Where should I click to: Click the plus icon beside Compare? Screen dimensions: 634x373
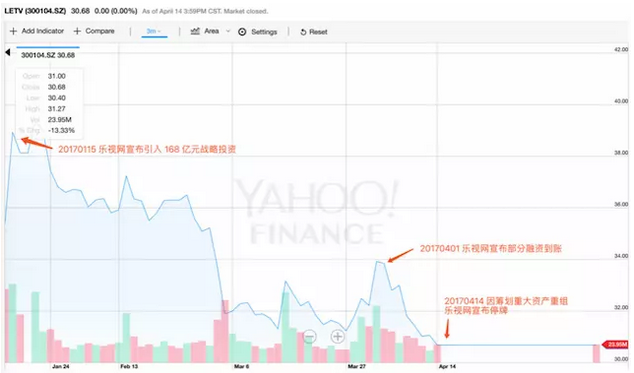pyautogui.click(x=77, y=31)
